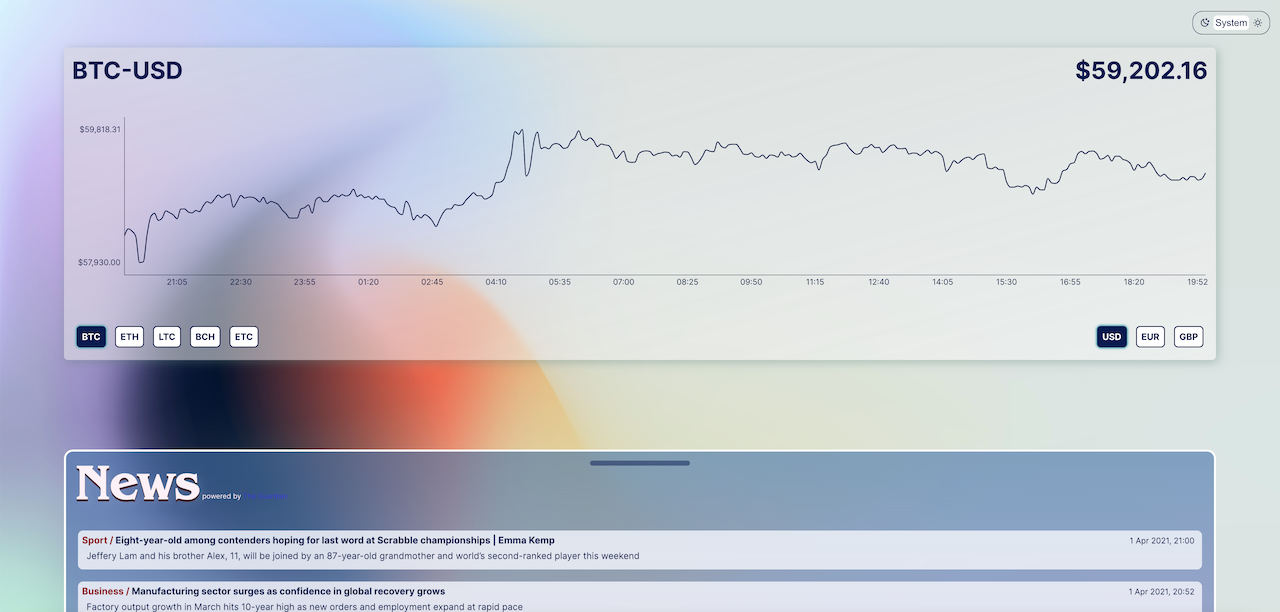
Task: Click the 16:55 time axis label
Action: point(1070,282)
